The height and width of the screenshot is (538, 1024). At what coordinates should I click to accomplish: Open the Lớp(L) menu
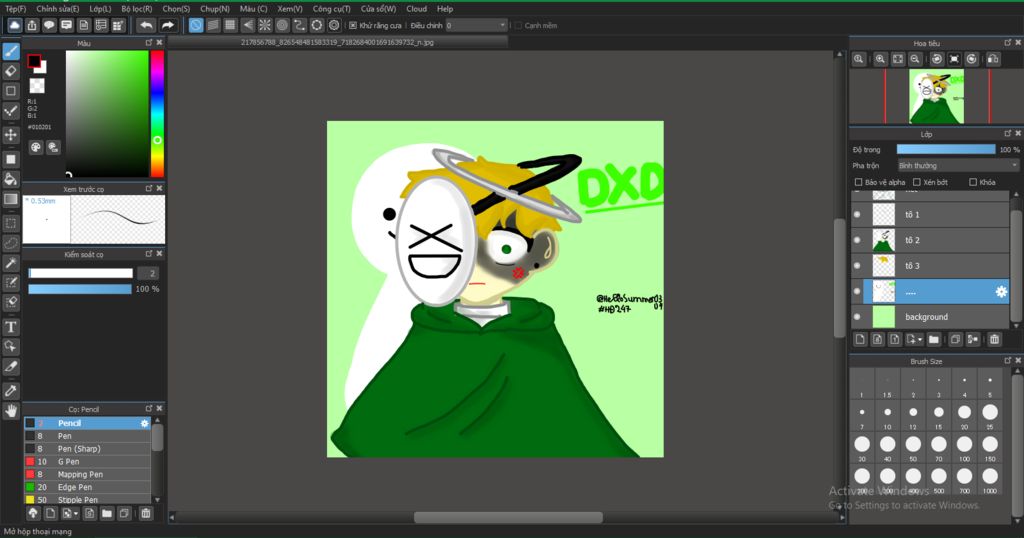[101, 9]
